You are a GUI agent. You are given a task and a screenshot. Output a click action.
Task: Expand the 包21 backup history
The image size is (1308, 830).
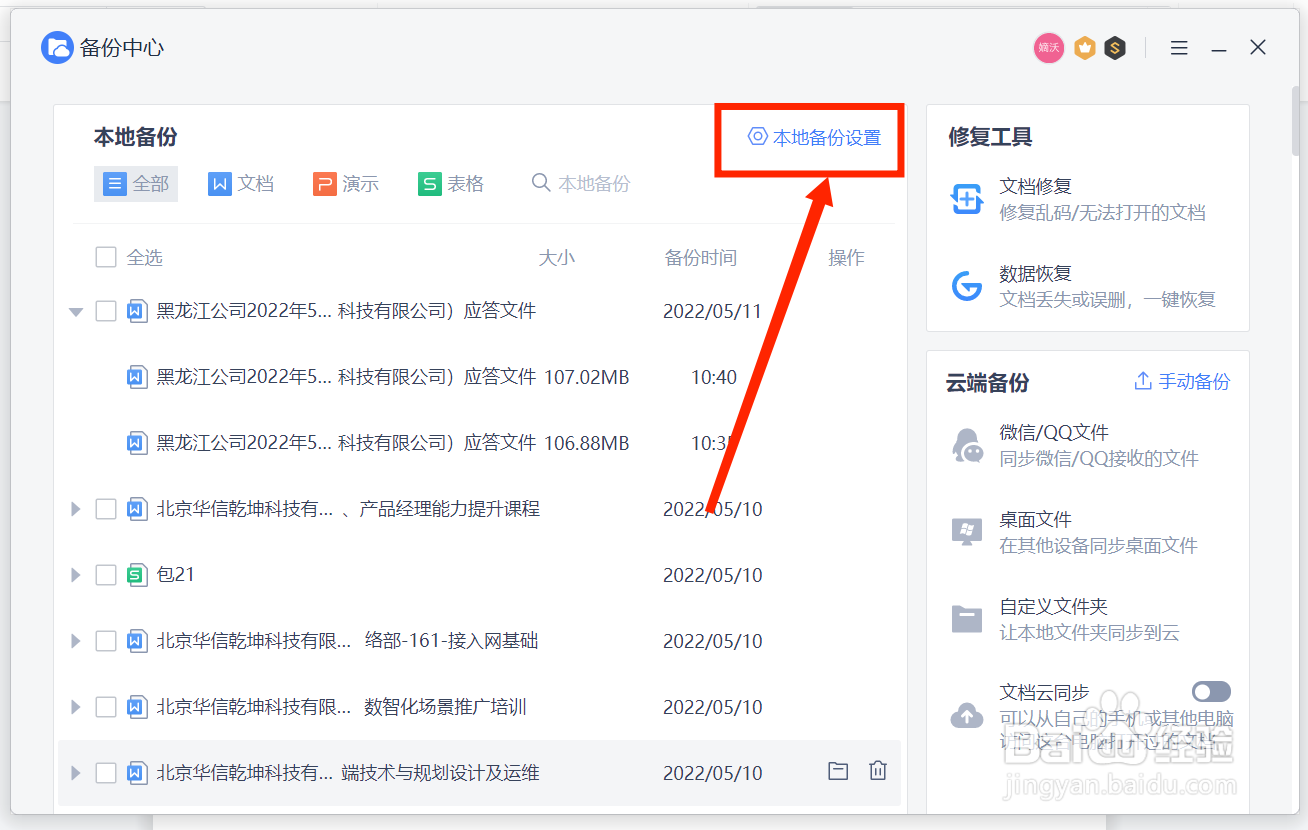pos(75,574)
